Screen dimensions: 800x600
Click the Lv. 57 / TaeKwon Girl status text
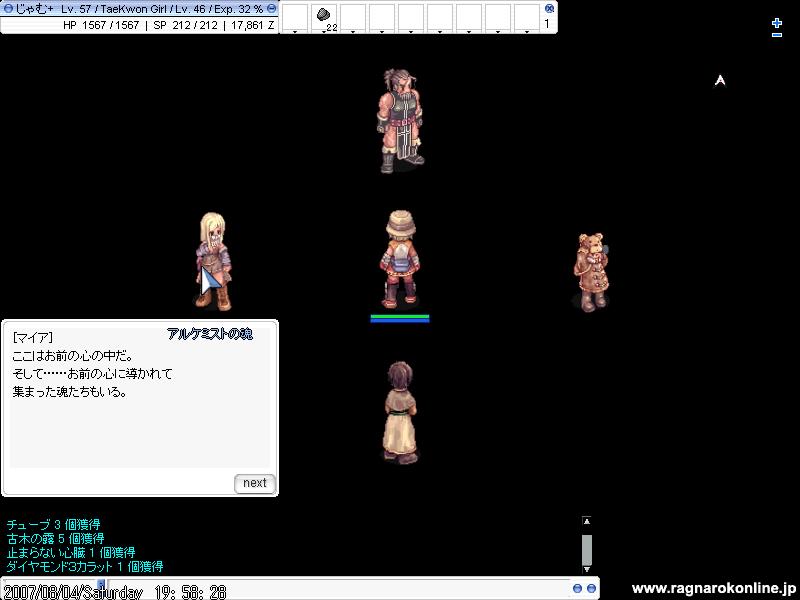[114, 9]
